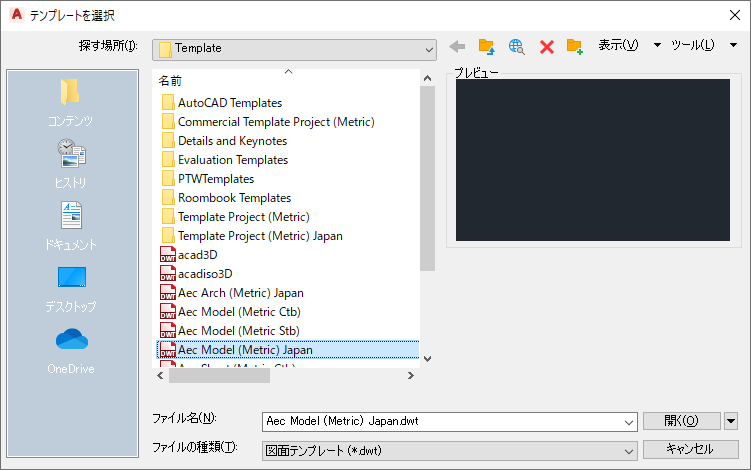This screenshot has width=751, height=470.
Task: Open the 表示(V) view dropdown menu
Action: pos(630,45)
